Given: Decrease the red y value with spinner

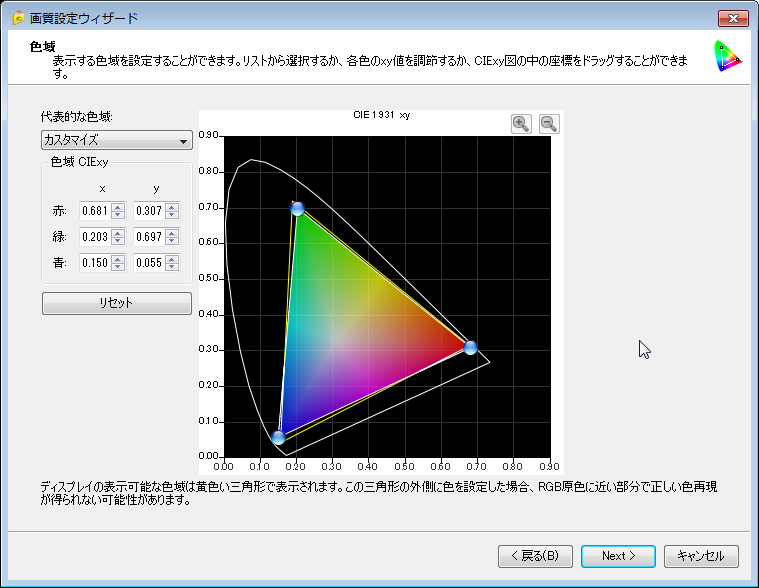Looking at the screenshot, I should [x=172, y=215].
